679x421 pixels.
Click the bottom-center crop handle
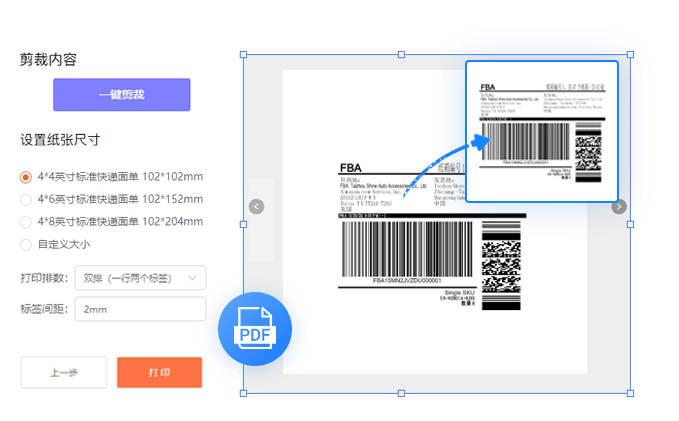401,393
